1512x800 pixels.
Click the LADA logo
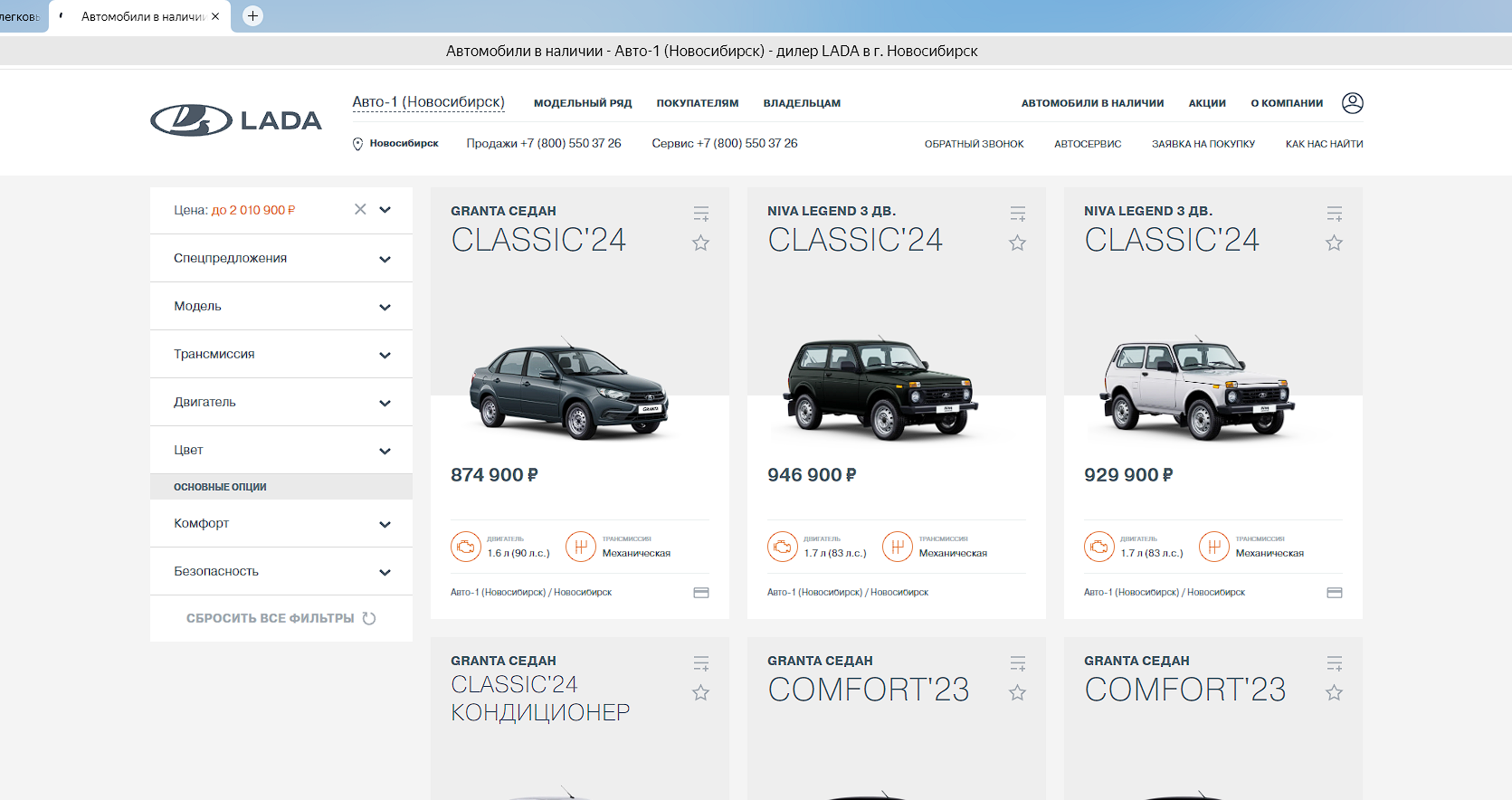pos(236,120)
